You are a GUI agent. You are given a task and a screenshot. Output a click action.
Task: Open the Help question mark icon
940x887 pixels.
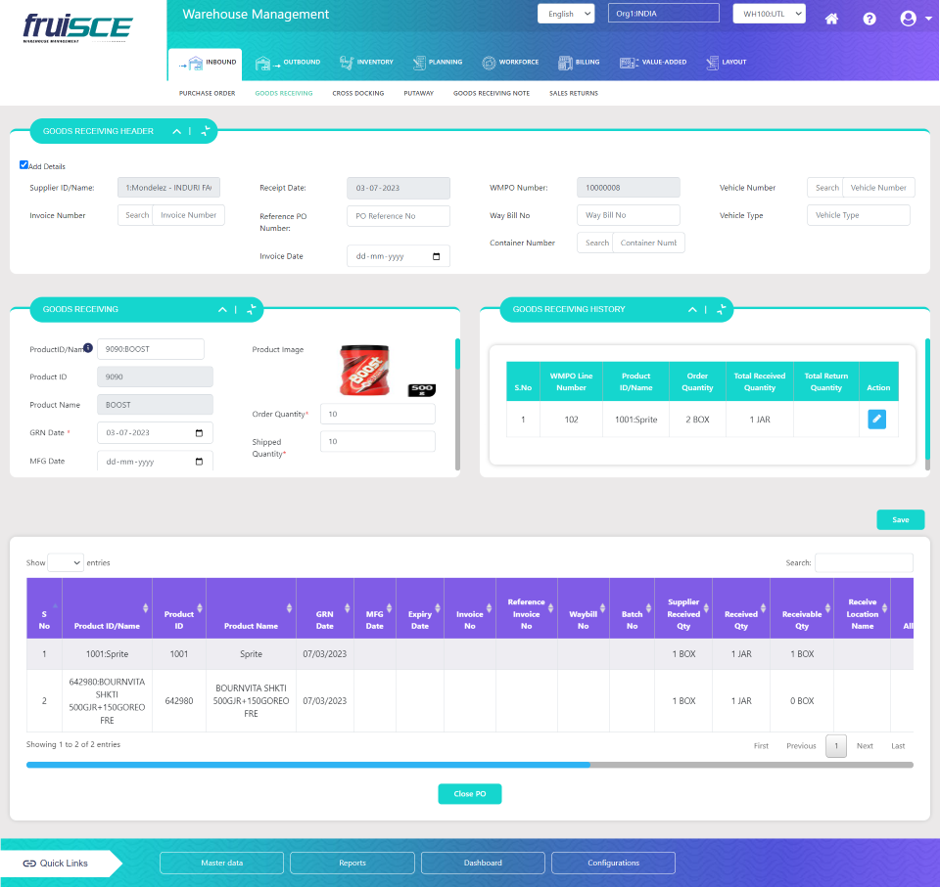pos(869,19)
